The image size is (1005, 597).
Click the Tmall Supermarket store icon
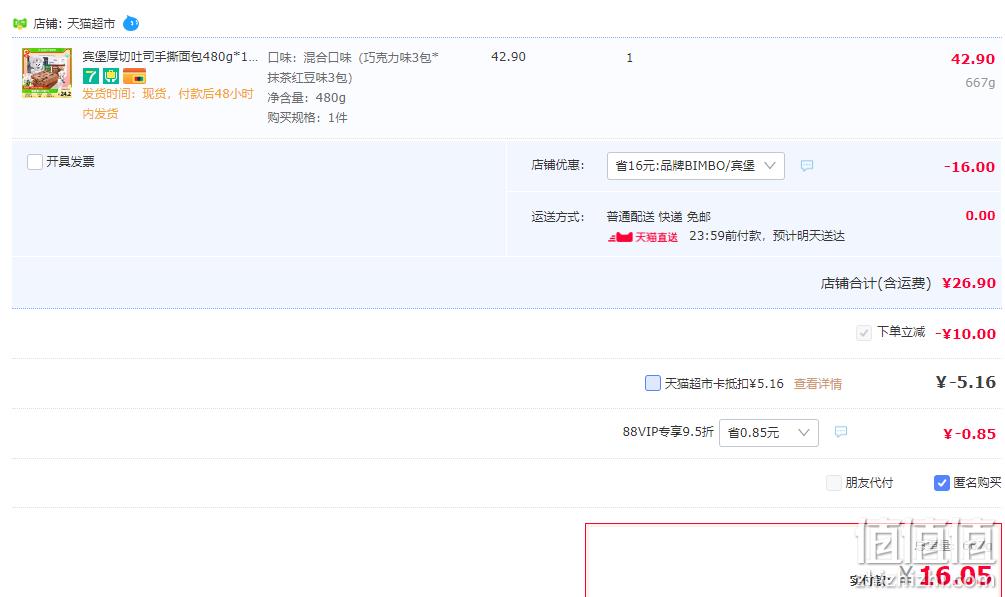[x=20, y=24]
